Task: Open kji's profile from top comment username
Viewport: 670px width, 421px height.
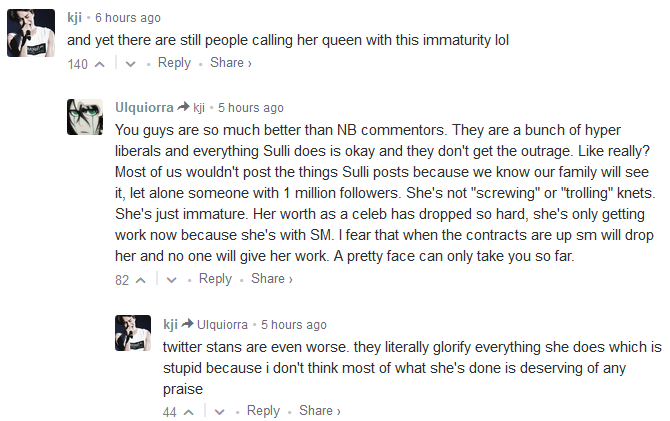Action: pos(76,18)
